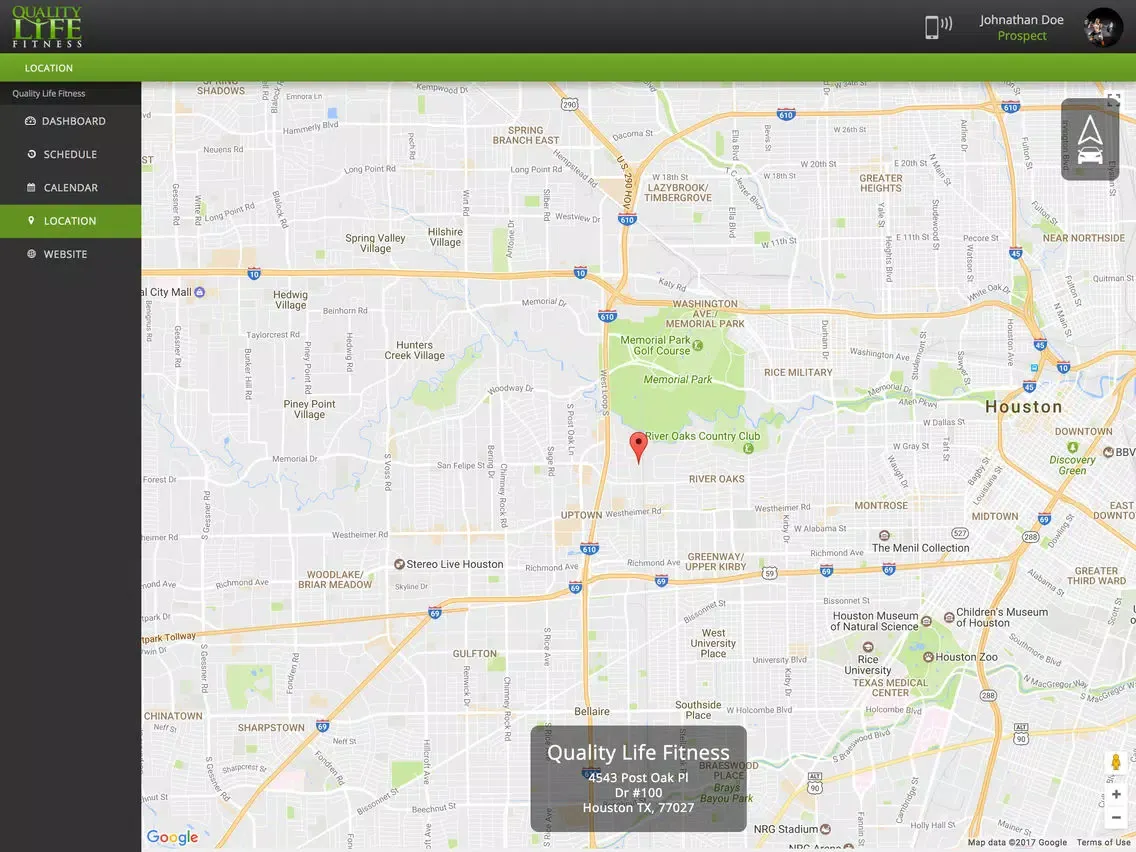Viewport: 1136px width, 852px height.
Task: Click Children's Museum of Houston marker
Action: tap(948, 617)
